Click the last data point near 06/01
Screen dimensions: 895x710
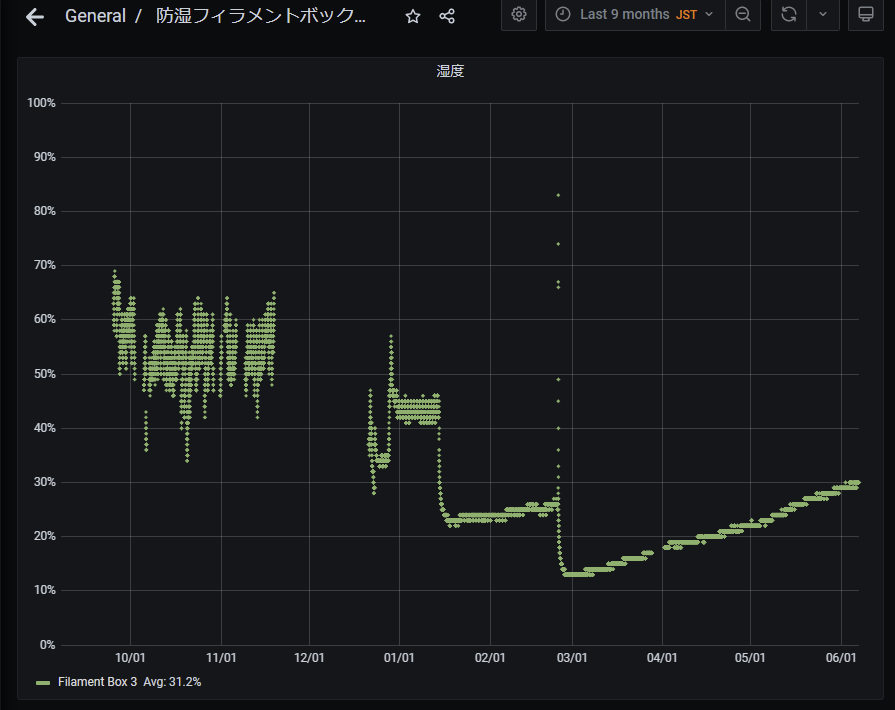pos(856,482)
